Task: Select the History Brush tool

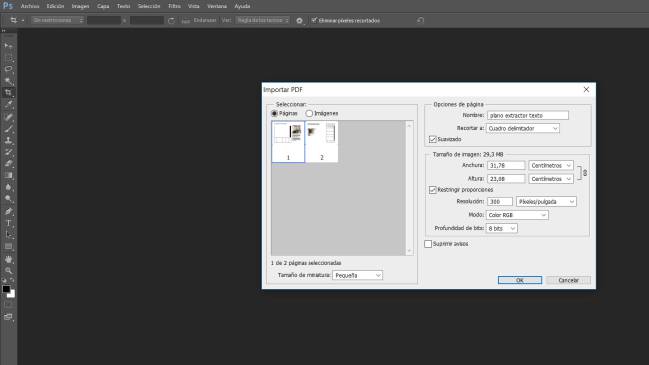Action: [x=8, y=152]
